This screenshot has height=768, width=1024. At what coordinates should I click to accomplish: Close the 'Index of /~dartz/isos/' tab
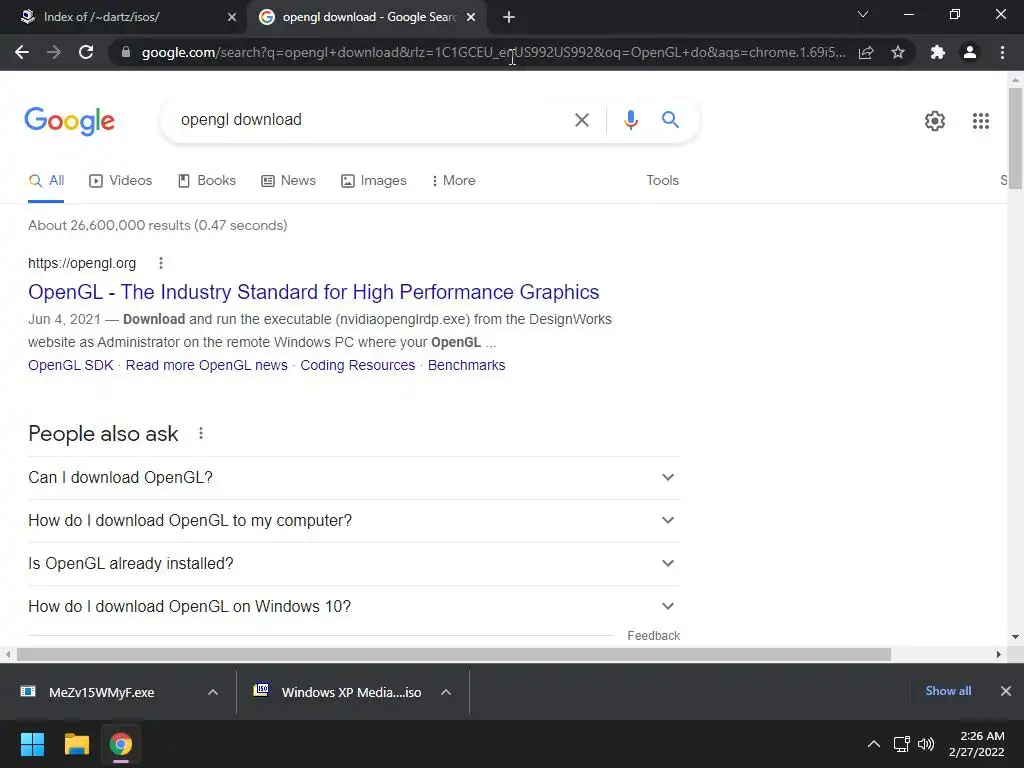pos(232,17)
